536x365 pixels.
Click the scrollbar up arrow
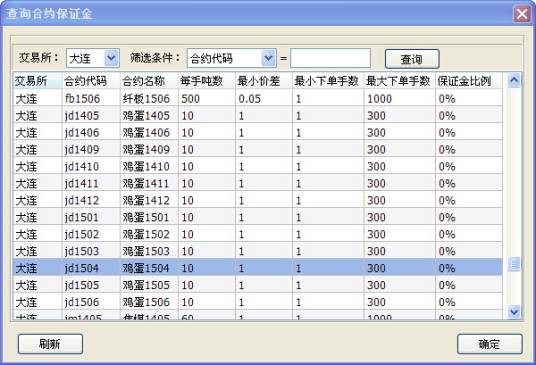tap(514, 81)
